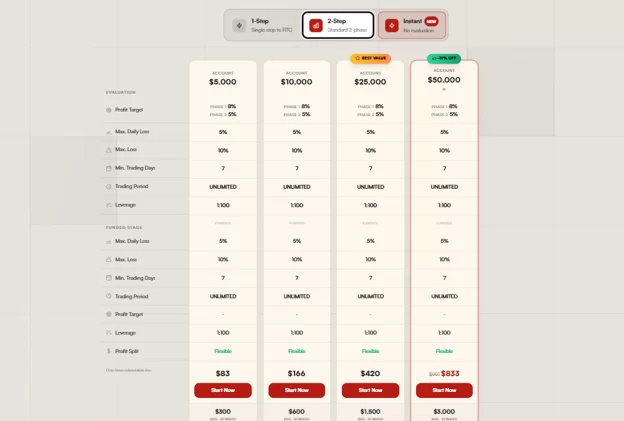Select the 2-Step standard plan tab

coord(338,25)
